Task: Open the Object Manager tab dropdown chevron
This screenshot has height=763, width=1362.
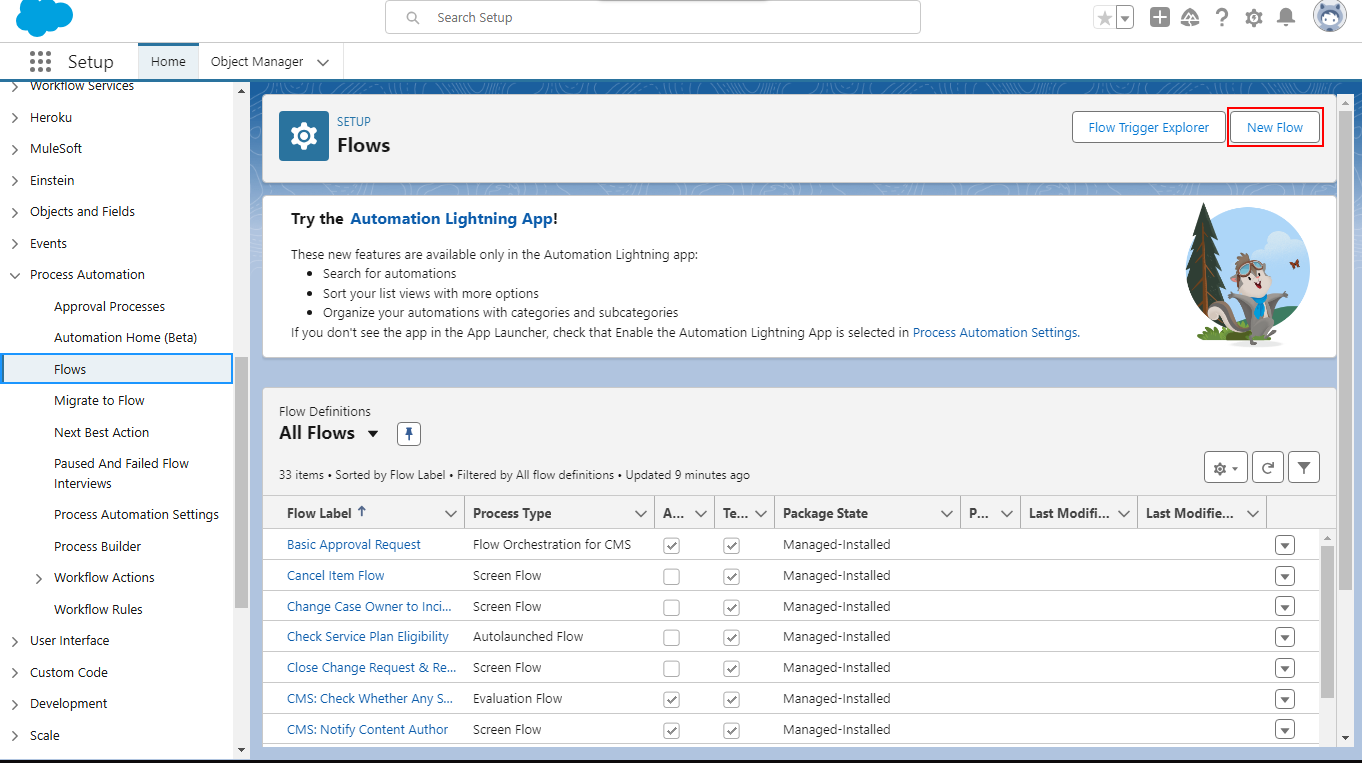Action: [x=323, y=62]
